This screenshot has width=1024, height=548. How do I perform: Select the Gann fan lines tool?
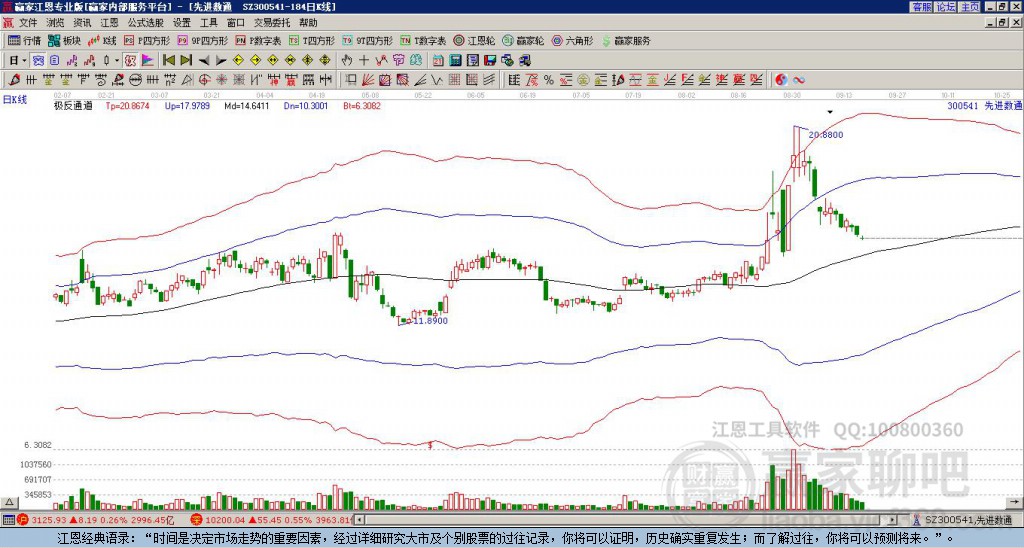pos(367,80)
